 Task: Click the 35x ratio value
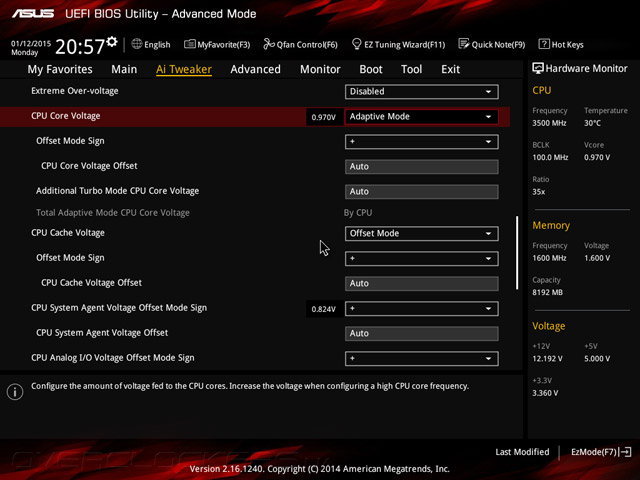coord(538,192)
